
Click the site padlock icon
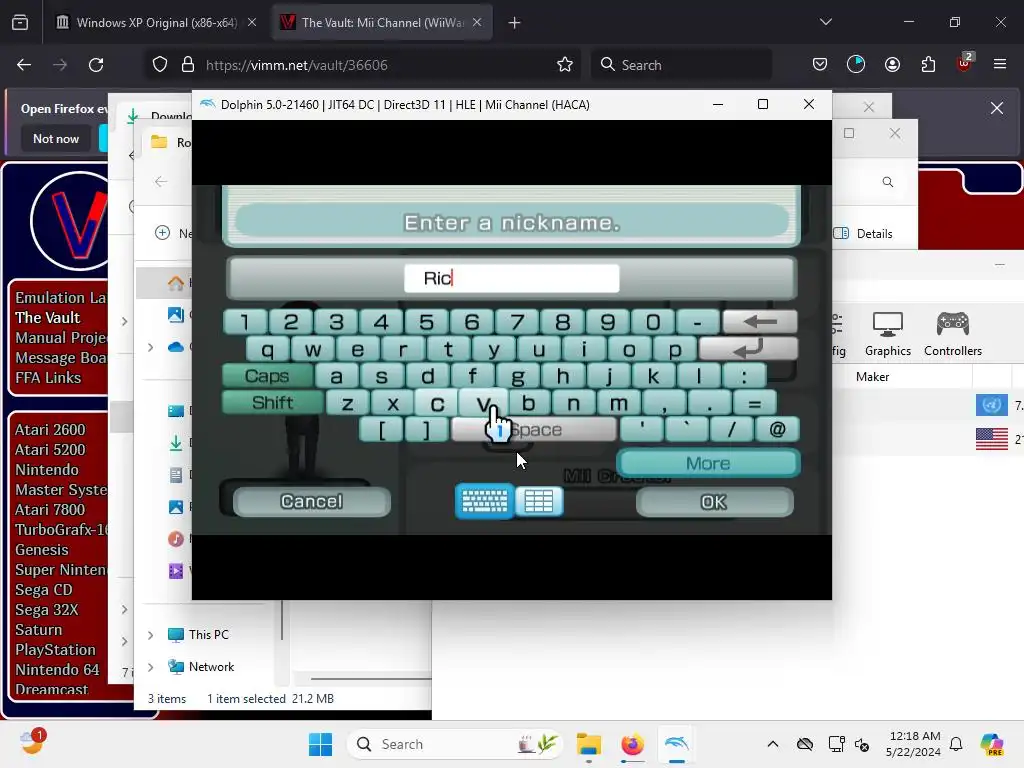pos(188,65)
